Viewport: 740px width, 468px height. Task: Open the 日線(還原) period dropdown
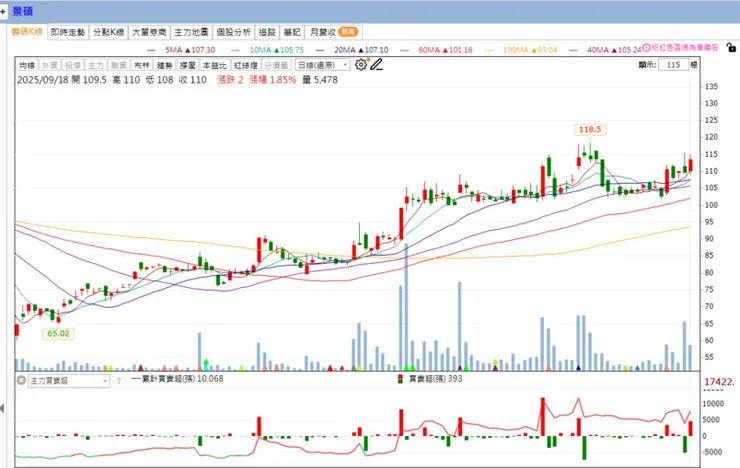[x=323, y=65]
